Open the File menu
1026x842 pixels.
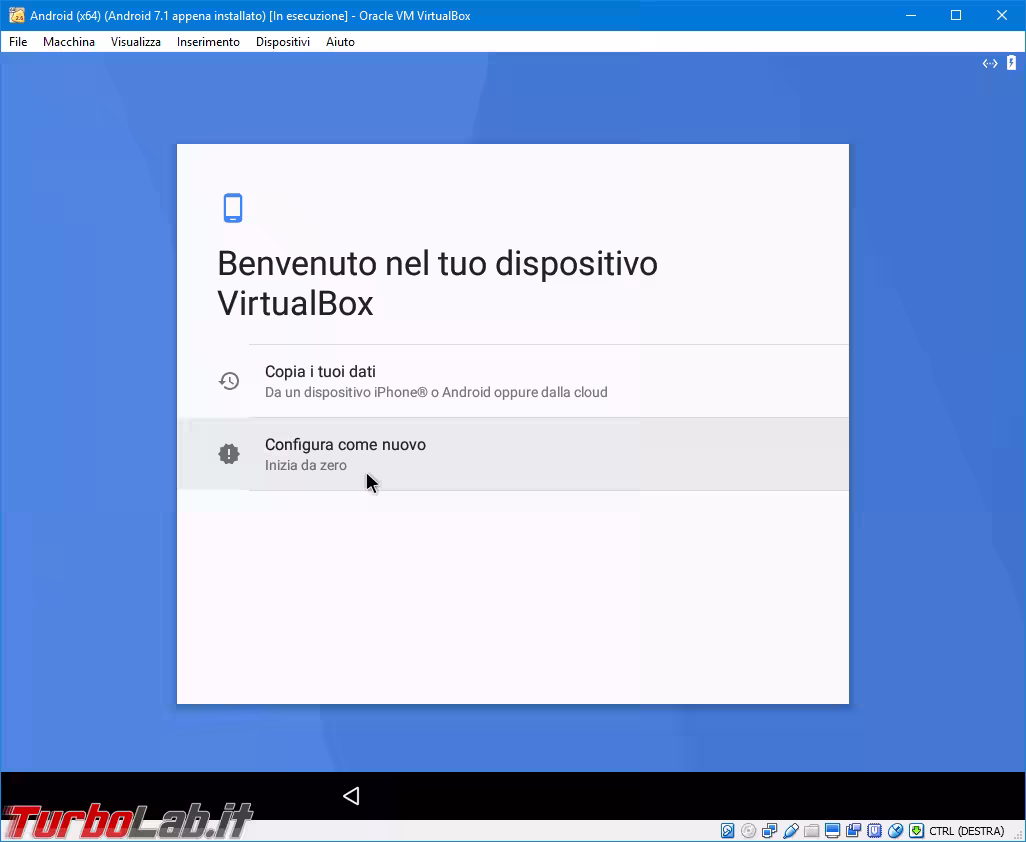click(18, 42)
